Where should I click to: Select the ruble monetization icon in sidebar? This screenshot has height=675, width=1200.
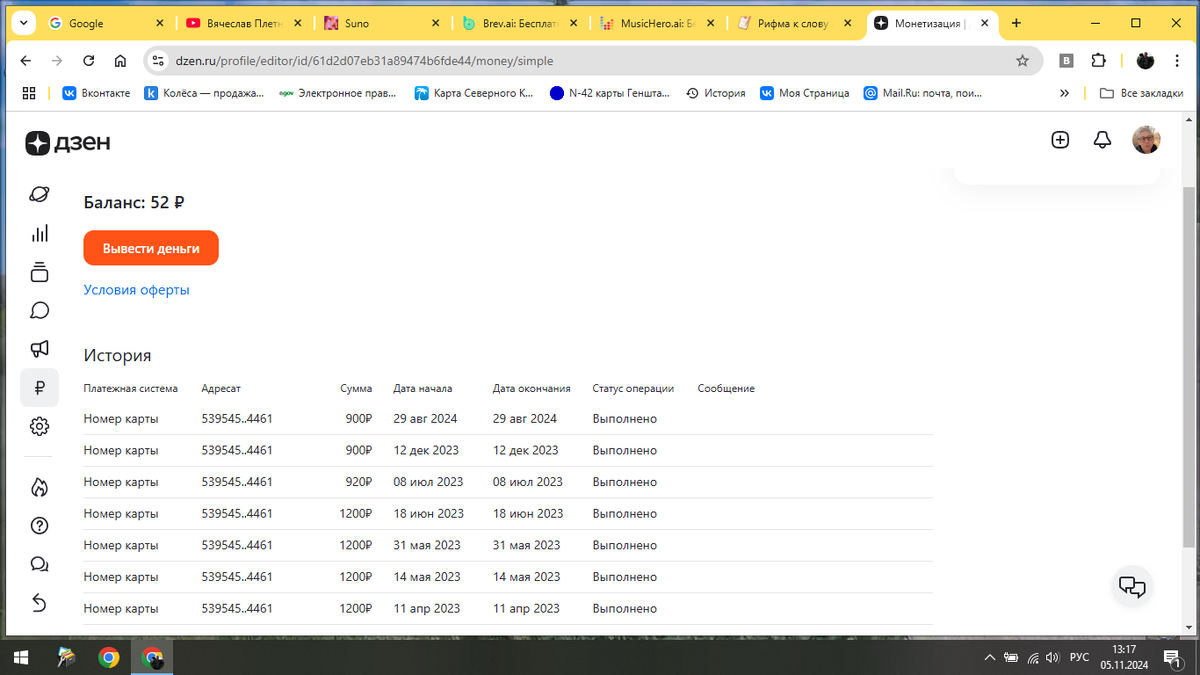(39, 388)
